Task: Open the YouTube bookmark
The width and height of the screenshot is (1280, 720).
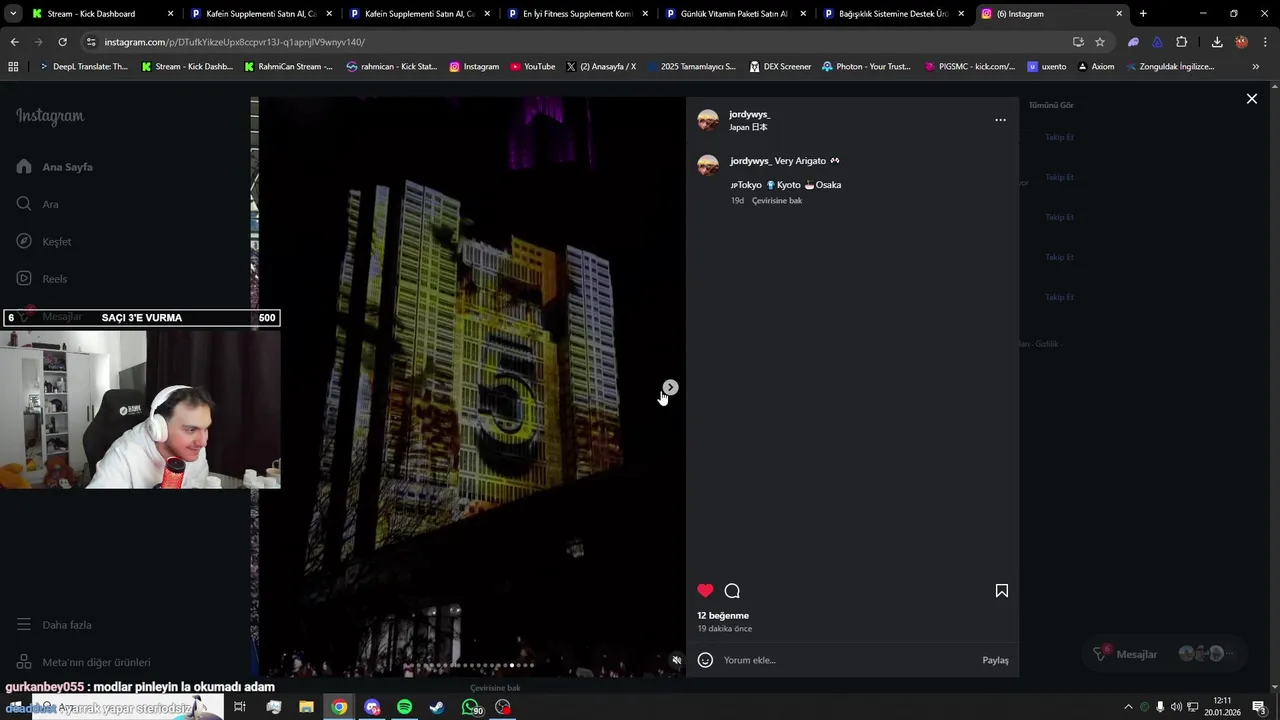Action: 532,67
